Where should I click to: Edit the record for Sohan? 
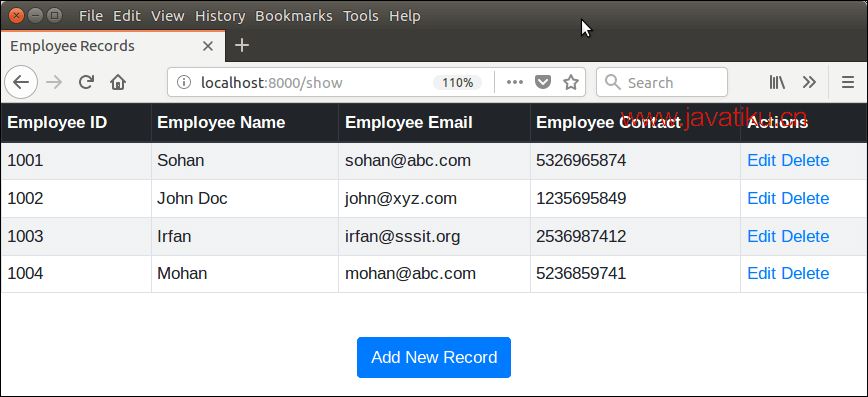pos(762,161)
